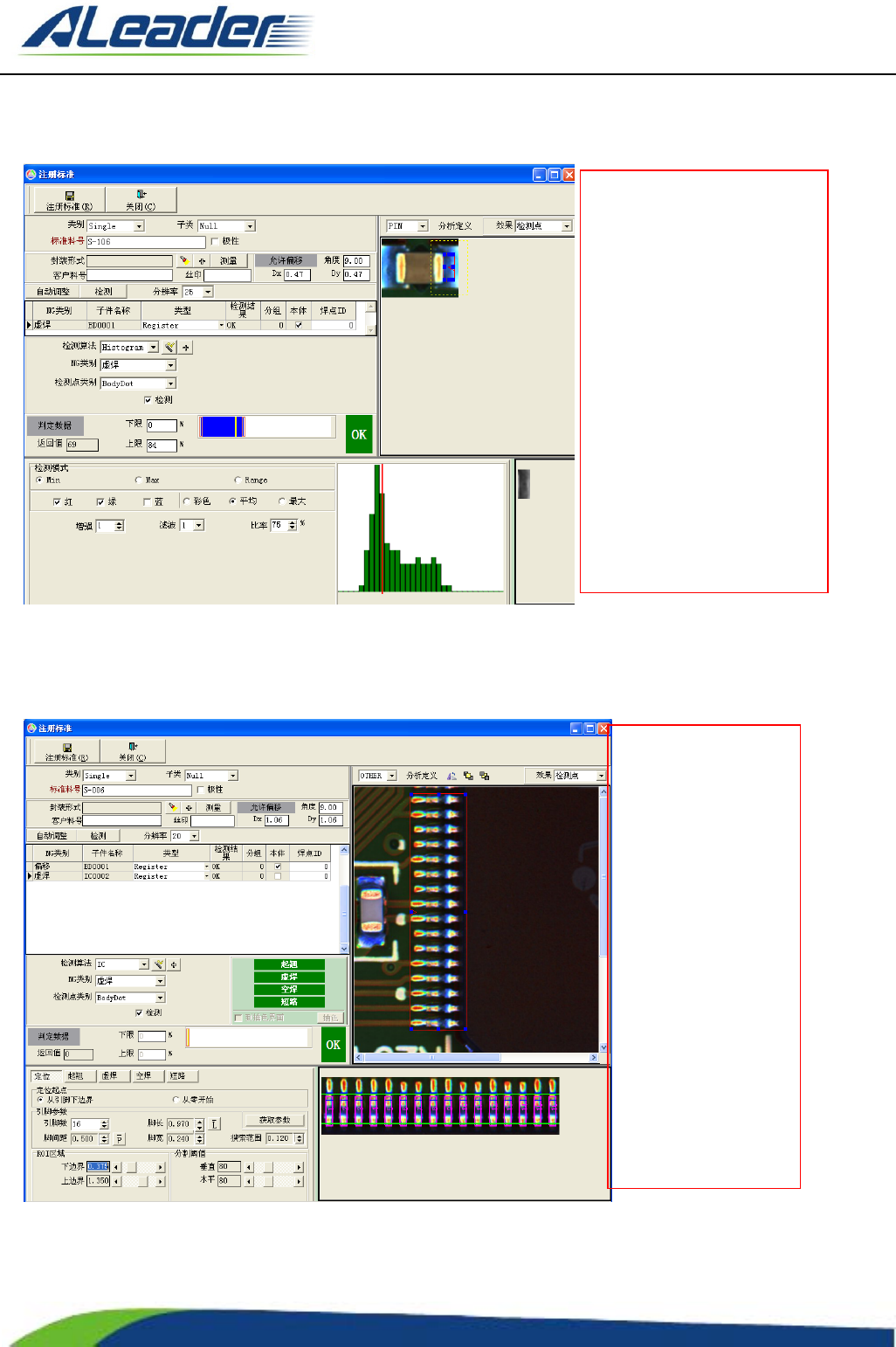Click the green 起翘 button
Viewport: 896px width, 1347px height.
tap(289, 964)
